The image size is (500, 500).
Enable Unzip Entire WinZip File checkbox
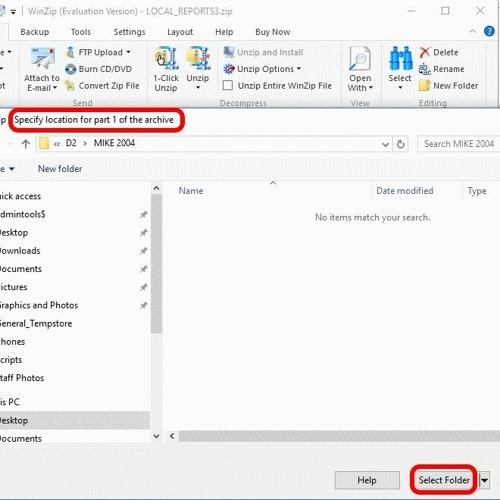click(228, 85)
